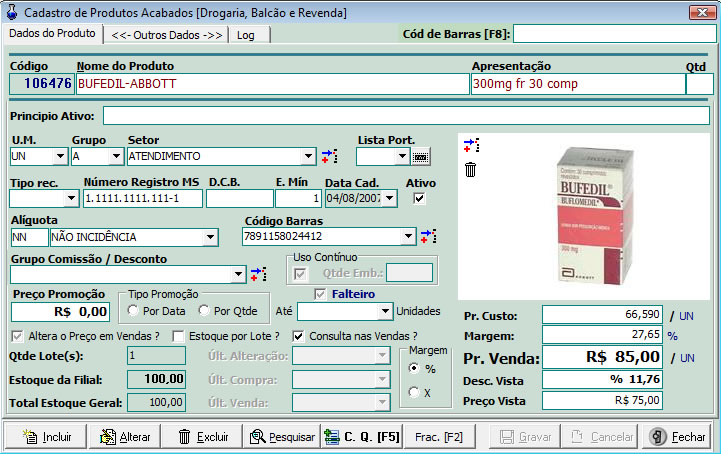Click the keyboard icon next to Lista Port.
This screenshot has height=454, width=721.
pyautogui.click(x=421, y=157)
